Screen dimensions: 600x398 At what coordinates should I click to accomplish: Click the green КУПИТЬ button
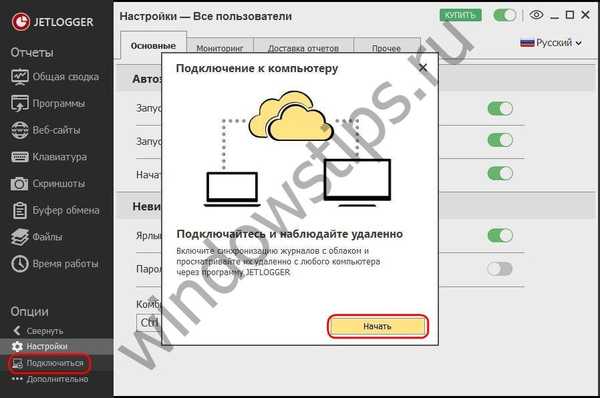click(460, 15)
